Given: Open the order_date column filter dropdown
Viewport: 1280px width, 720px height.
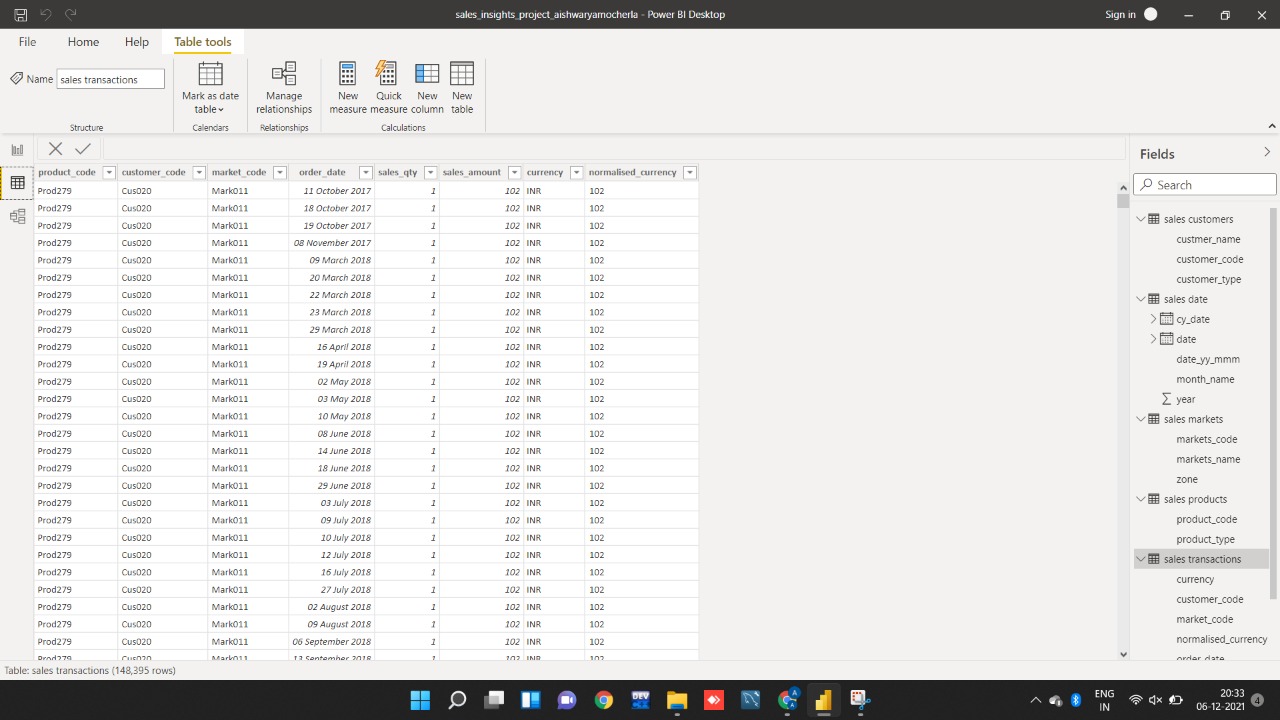Looking at the screenshot, I should pyautogui.click(x=366, y=173).
